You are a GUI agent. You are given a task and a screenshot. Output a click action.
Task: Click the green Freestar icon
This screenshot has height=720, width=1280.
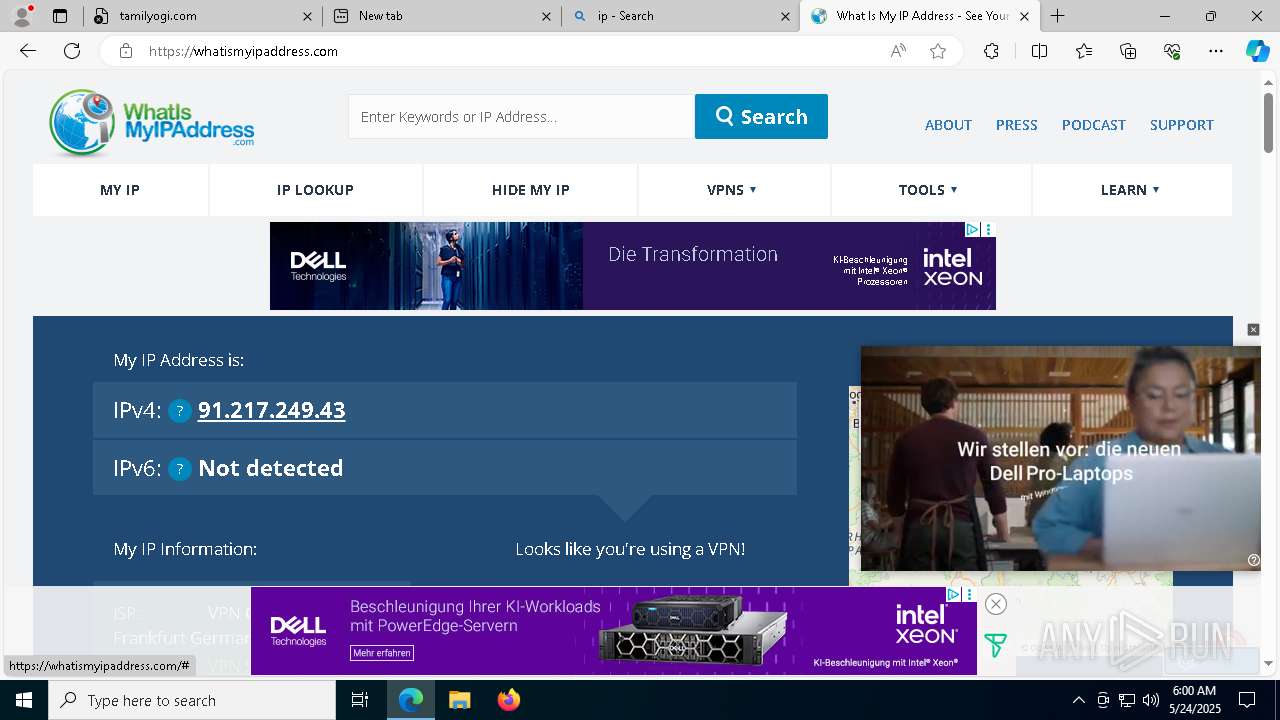[x=995, y=646]
